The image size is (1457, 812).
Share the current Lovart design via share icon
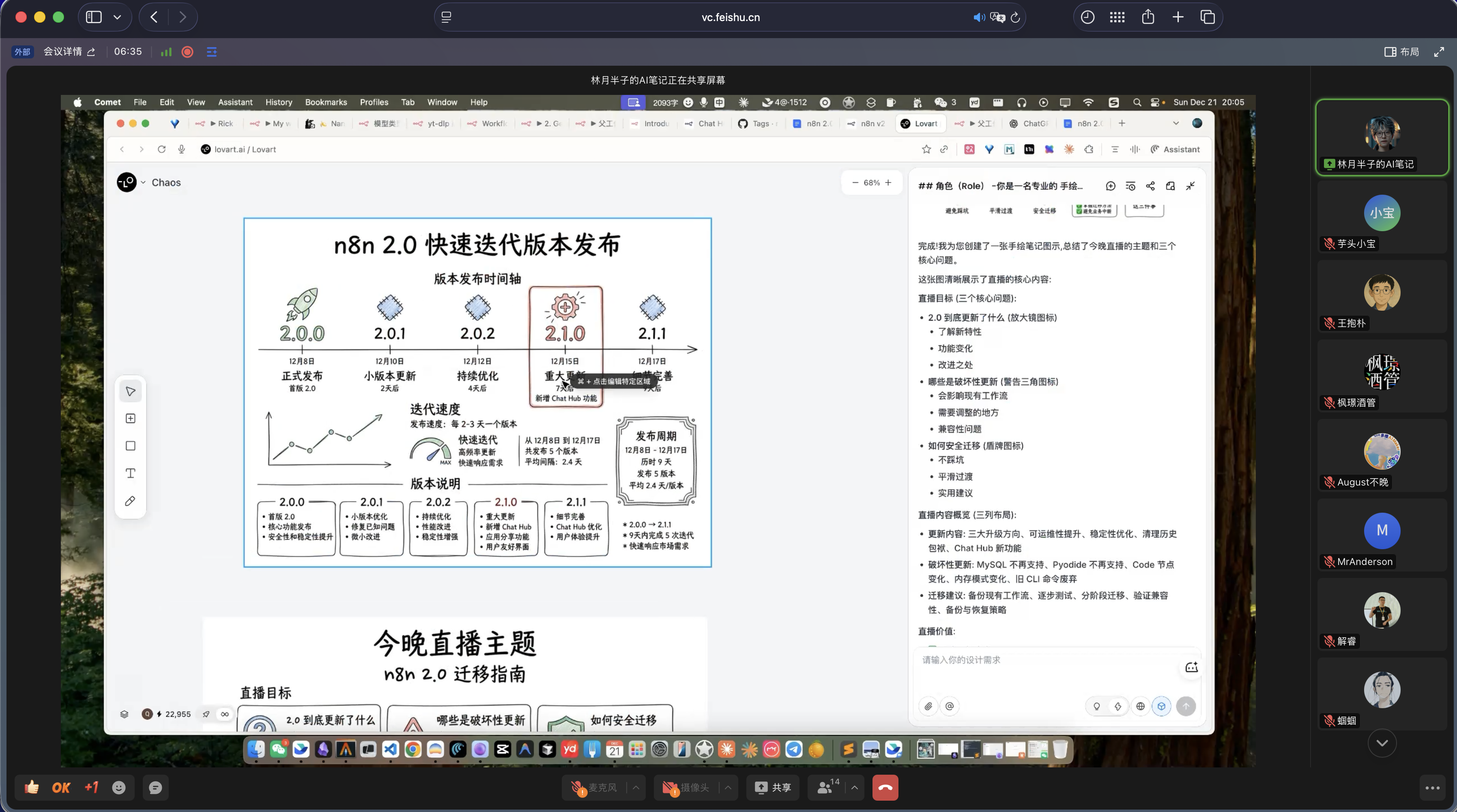[1151, 185]
